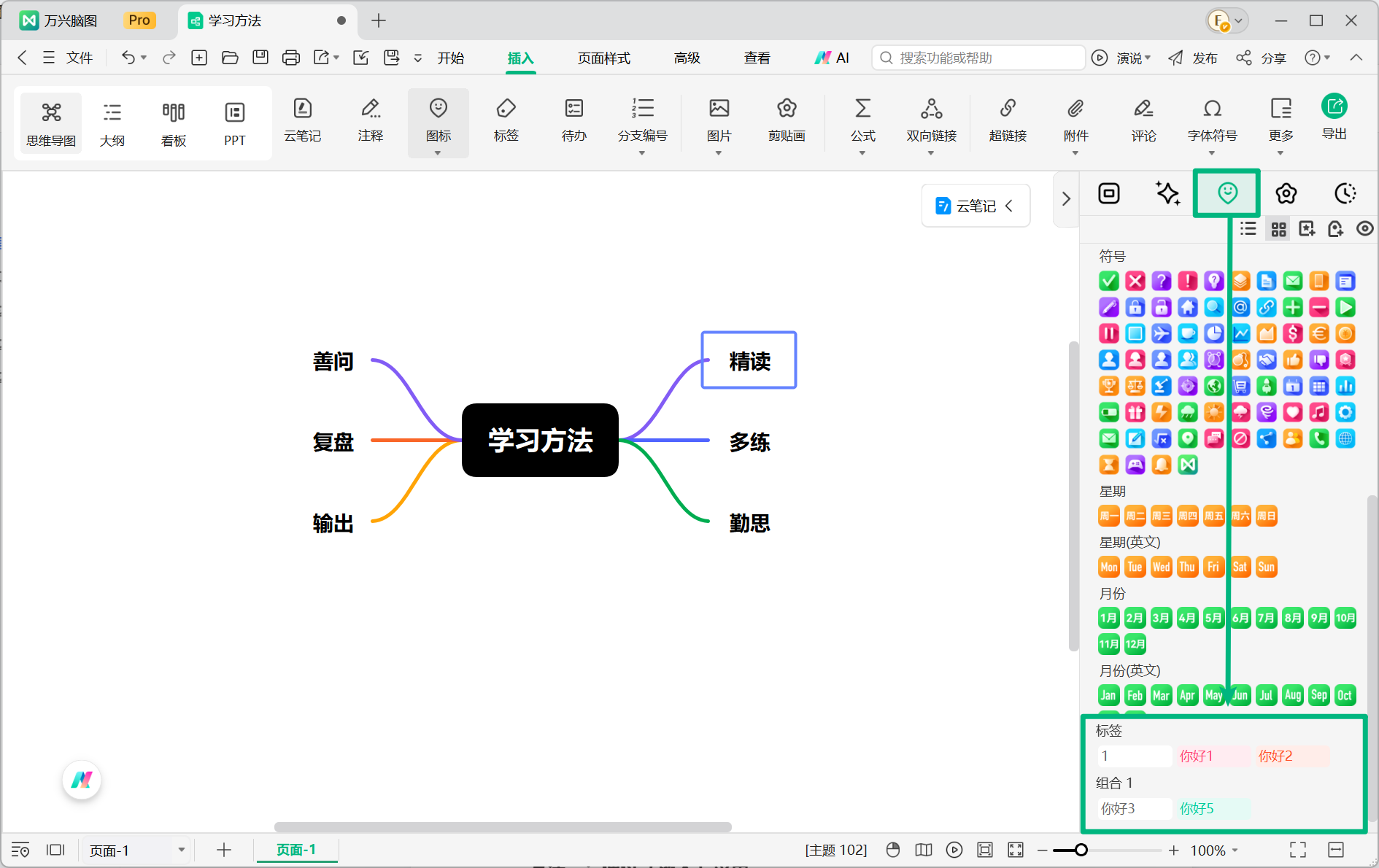Click the zoom out minus button
Viewport: 1379px width, 868px height.
click(x=1042, y=850)
